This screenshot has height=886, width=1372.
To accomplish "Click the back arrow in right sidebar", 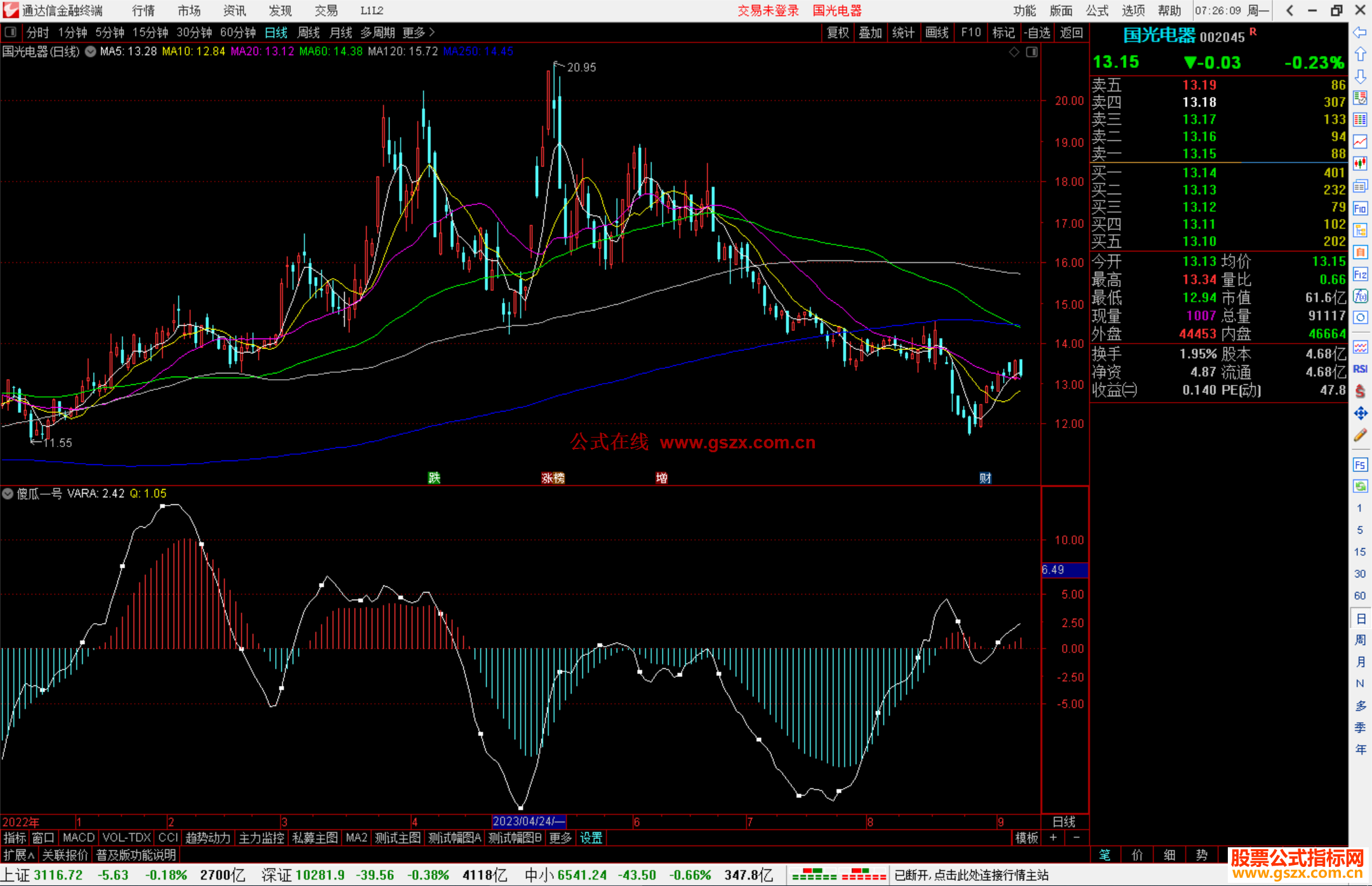I will coord(1360,32).
